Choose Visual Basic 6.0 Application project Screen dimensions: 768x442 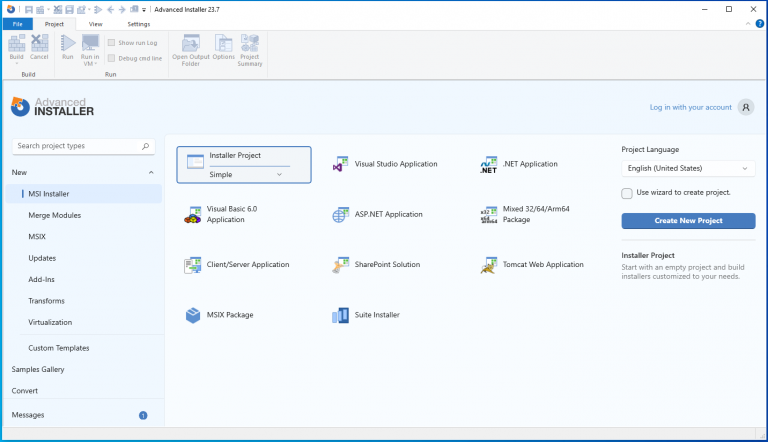click(220, 214)
